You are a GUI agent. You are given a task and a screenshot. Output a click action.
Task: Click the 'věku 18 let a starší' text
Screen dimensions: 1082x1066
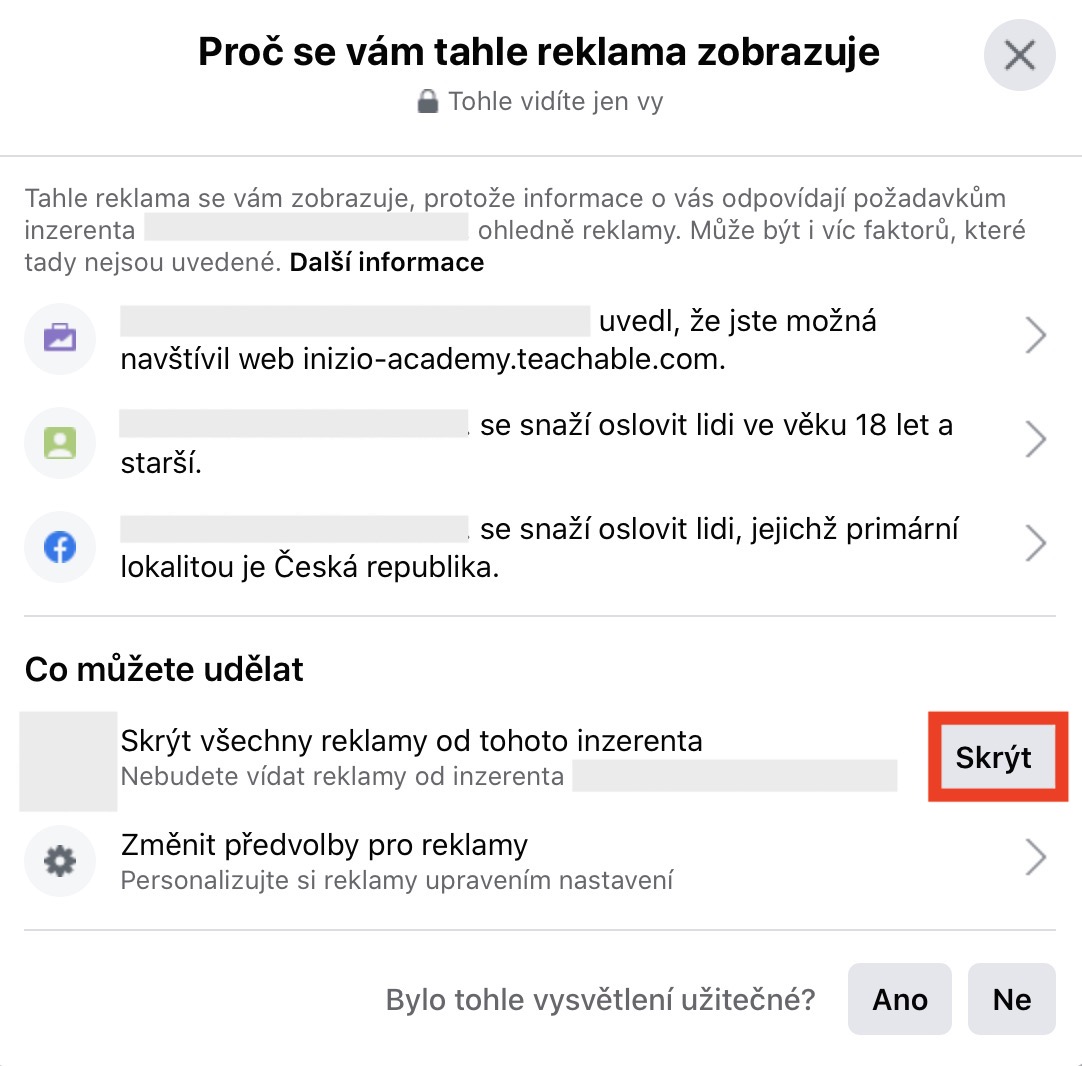coord(716,425)
